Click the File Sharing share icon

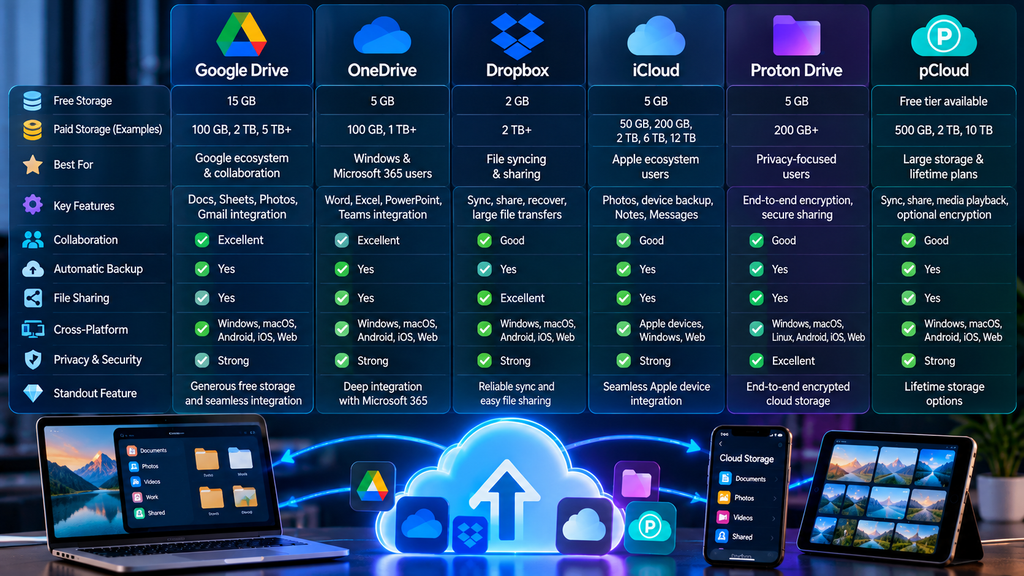click(x=33, y=298)
